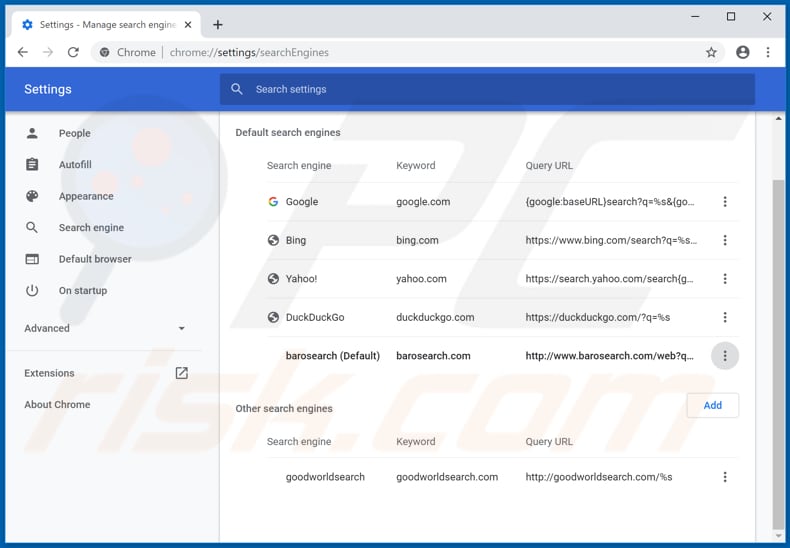The image size is (790, 548).
Task: Go to Search engine section
Action: pyautogui.click(x=91, y=228)
